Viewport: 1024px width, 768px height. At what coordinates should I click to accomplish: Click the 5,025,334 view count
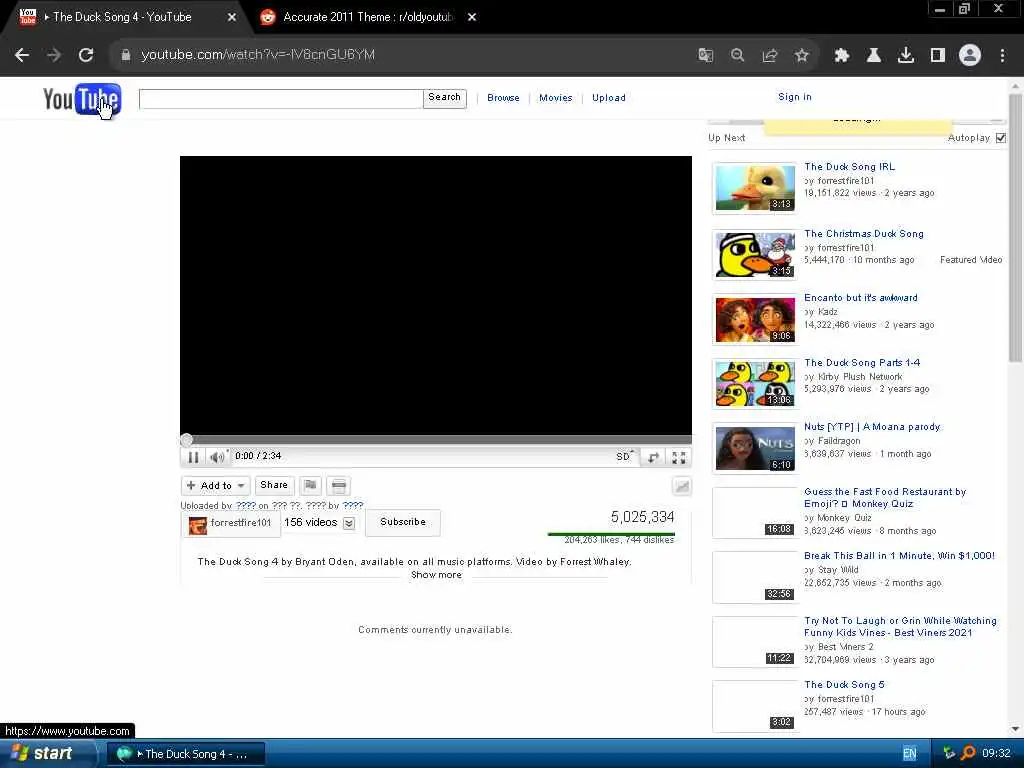643,517
